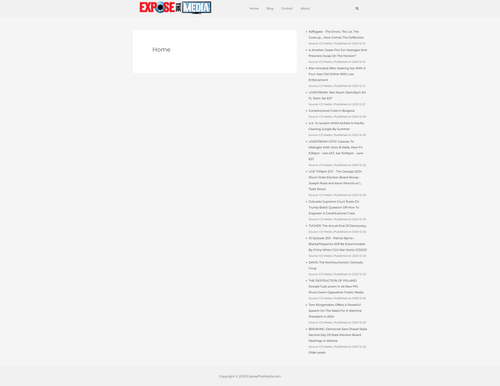Open LIVESTREAM War Room post
Screen dimensions: 500x386
tap(337, 95)
